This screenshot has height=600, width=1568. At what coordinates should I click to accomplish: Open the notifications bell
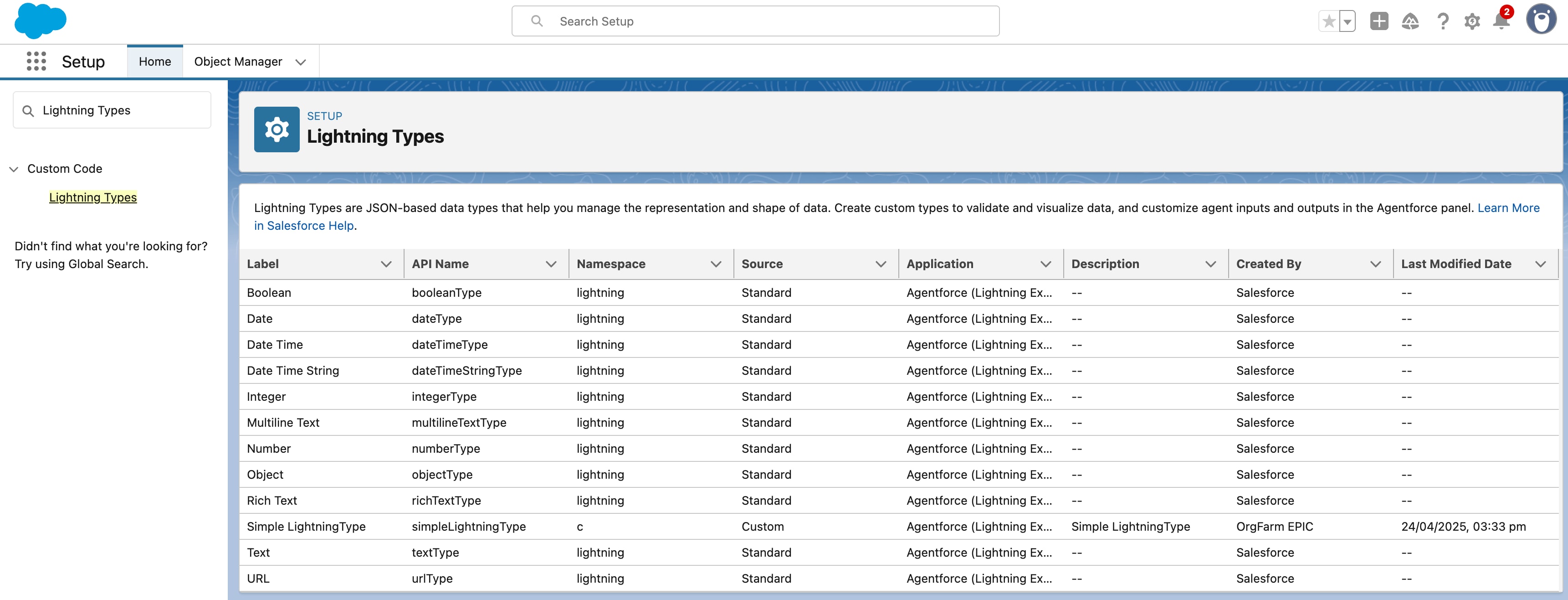[1501, 21]
